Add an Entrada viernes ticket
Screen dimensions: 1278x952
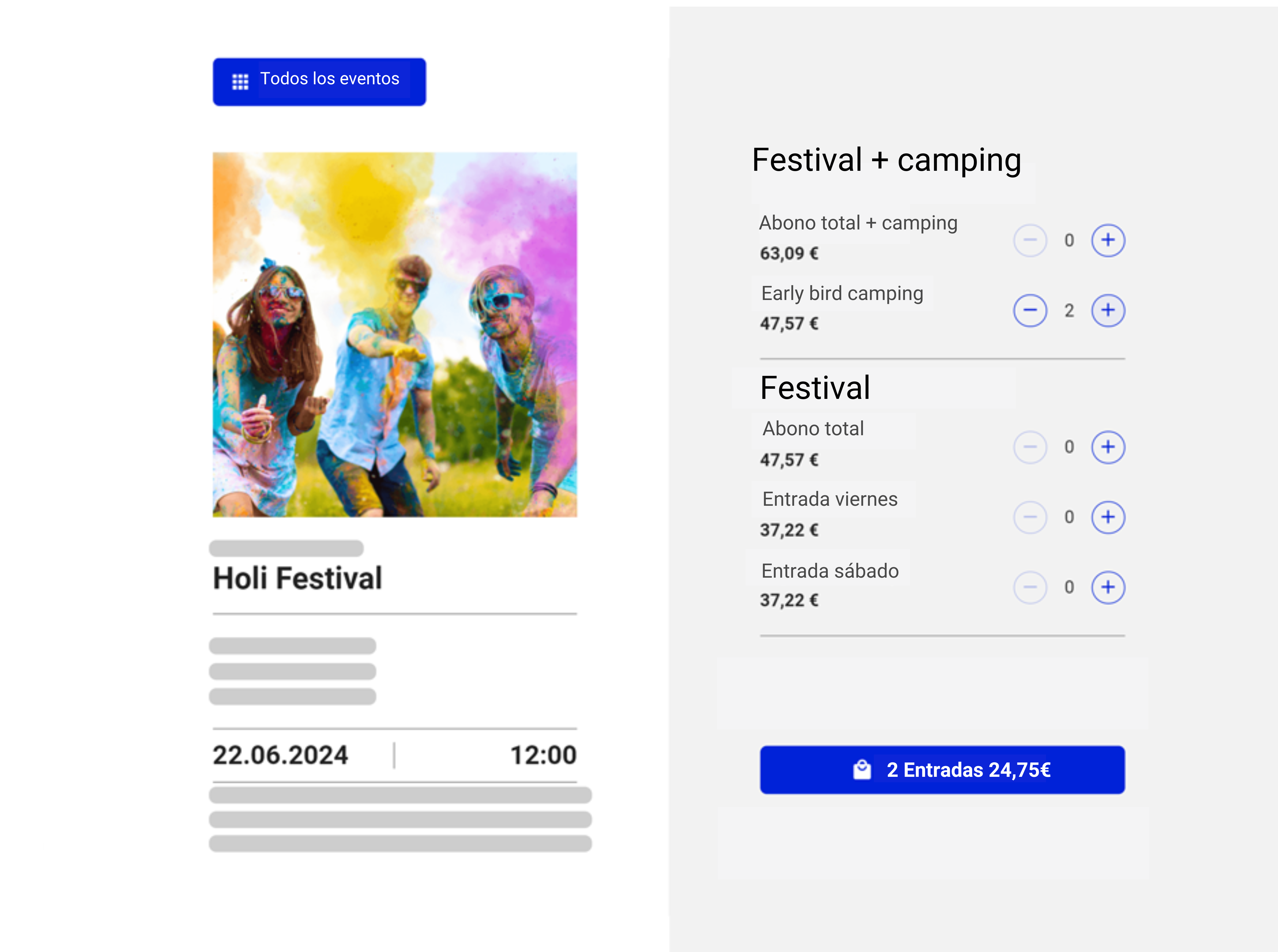tap(1107, 517)
